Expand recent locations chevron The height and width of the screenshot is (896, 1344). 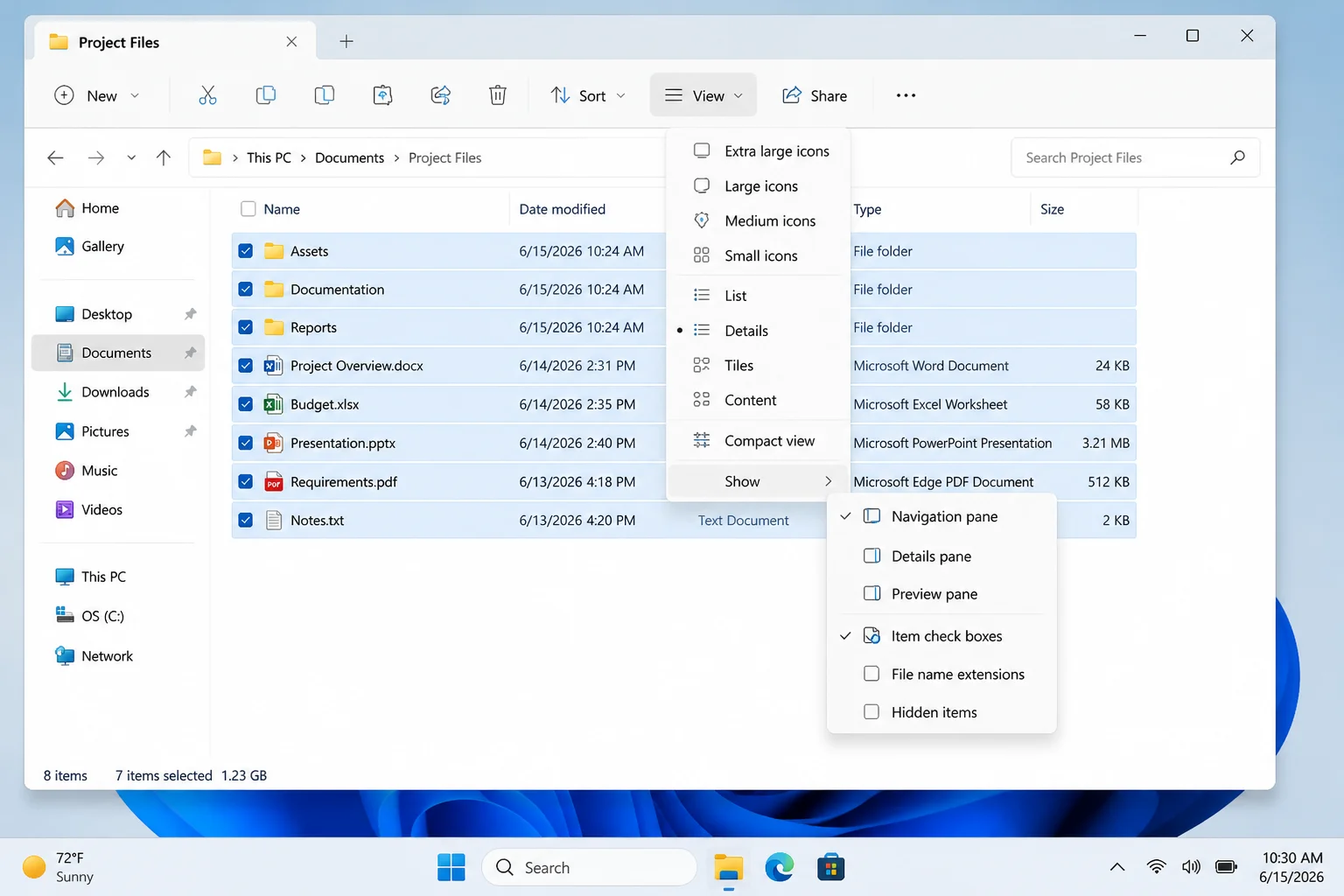click(x=131, y=157)
